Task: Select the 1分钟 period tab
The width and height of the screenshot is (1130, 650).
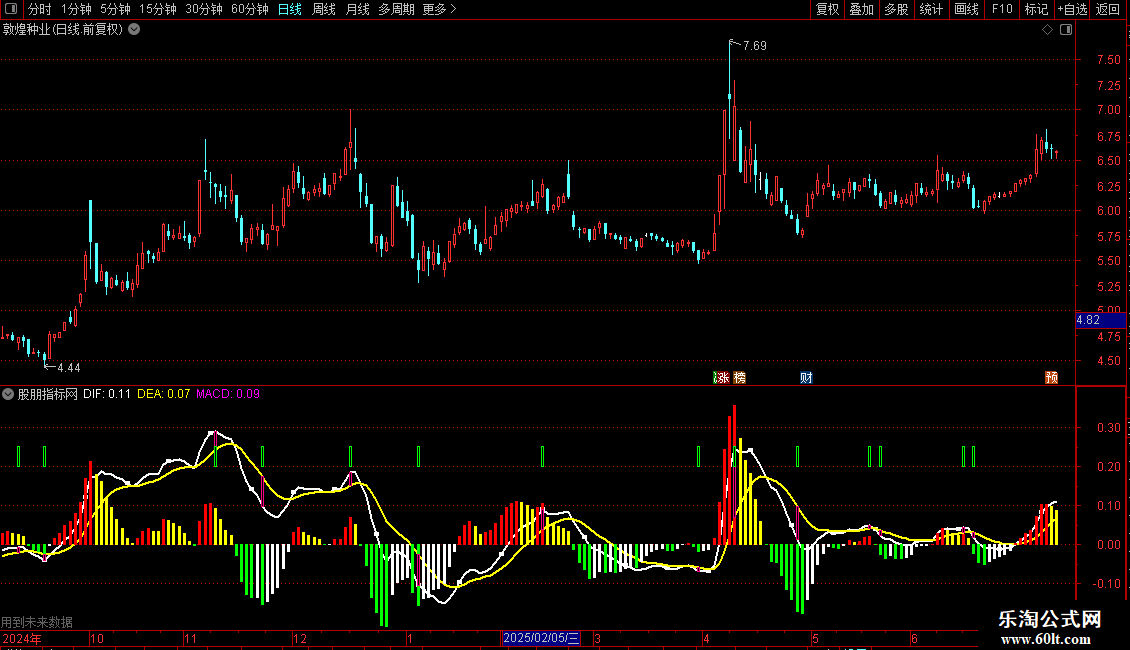Action: point(76,9)
